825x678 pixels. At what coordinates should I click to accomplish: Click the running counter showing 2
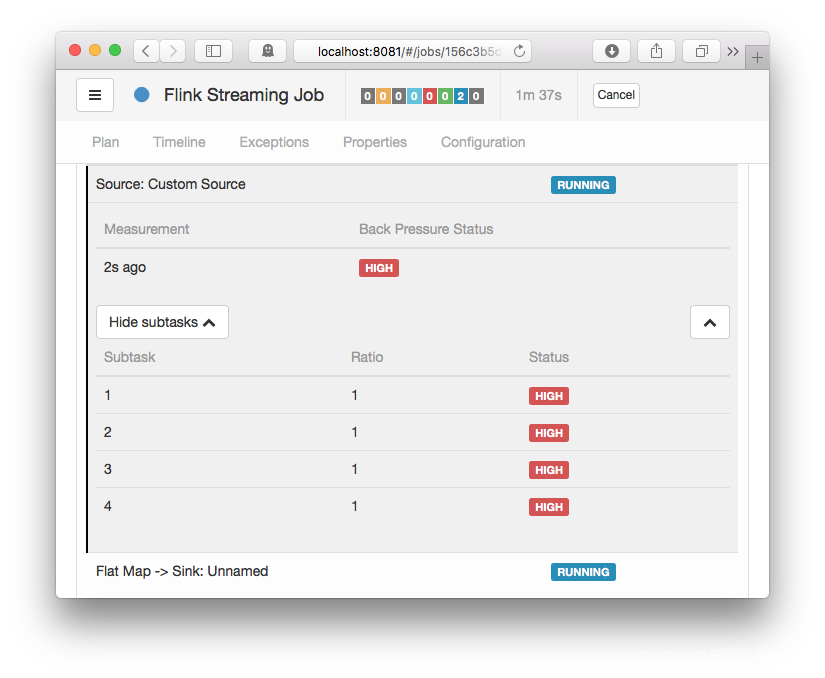coord(460,96)
